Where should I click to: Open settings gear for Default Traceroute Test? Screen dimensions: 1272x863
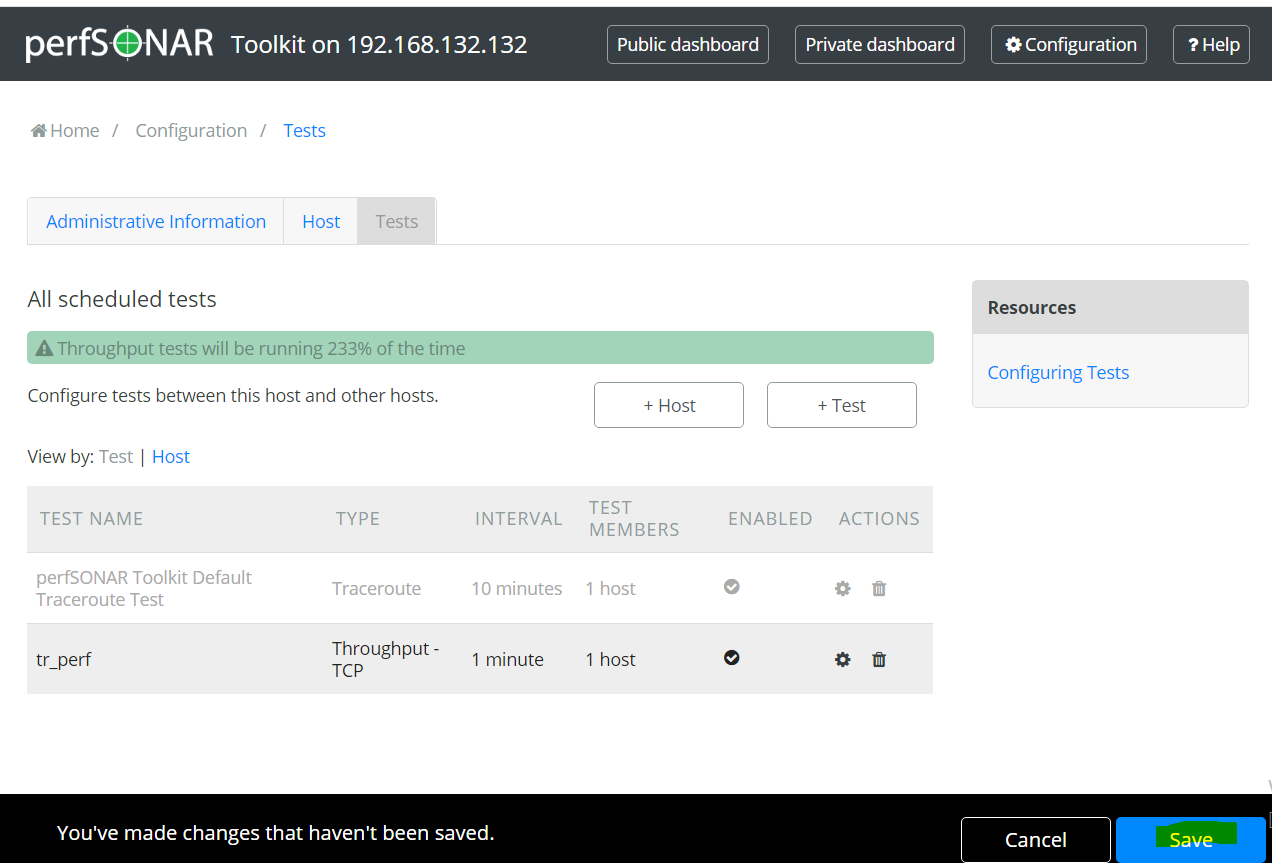pos(843,588)
